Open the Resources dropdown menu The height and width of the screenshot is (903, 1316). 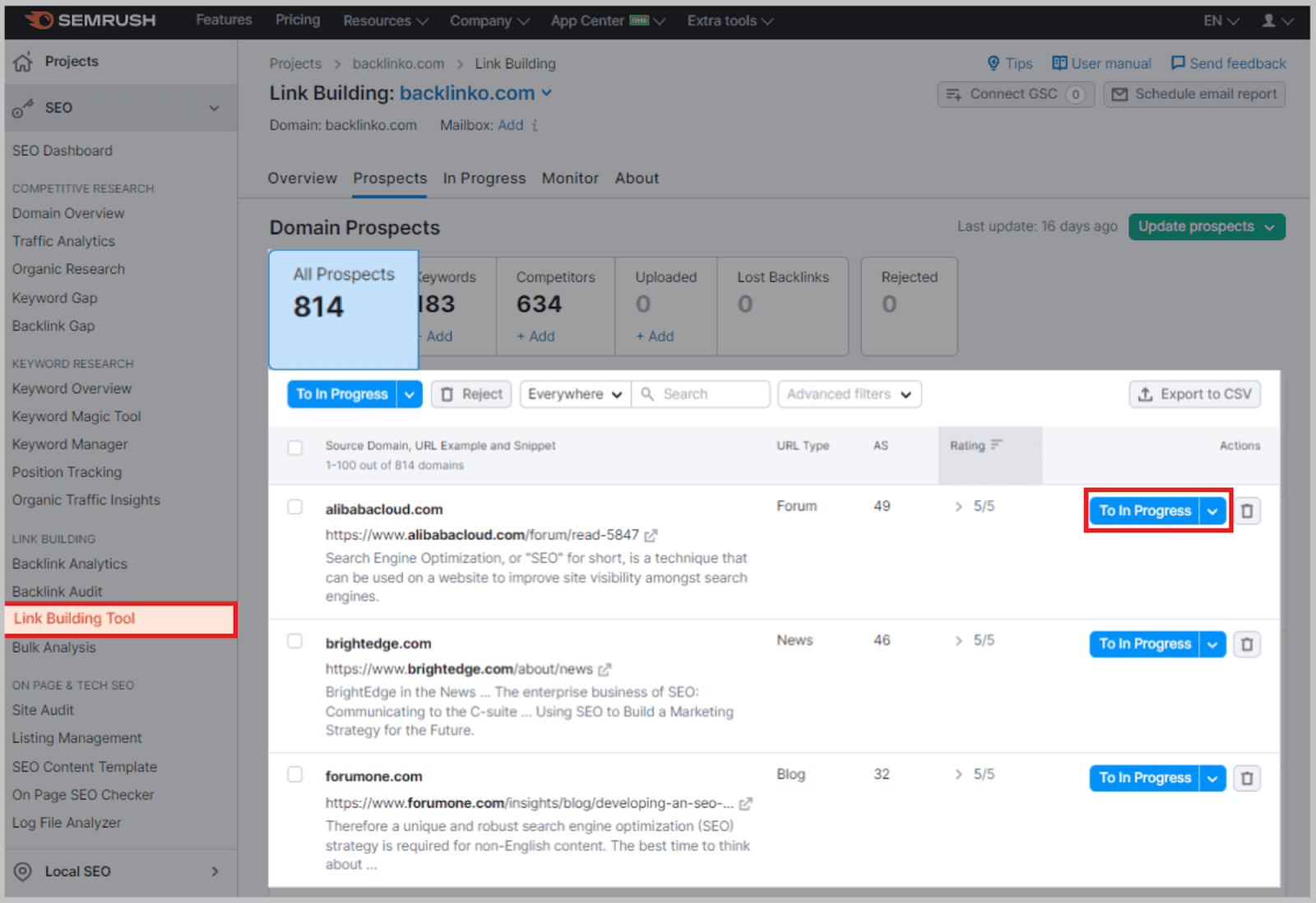coord(386,21)
